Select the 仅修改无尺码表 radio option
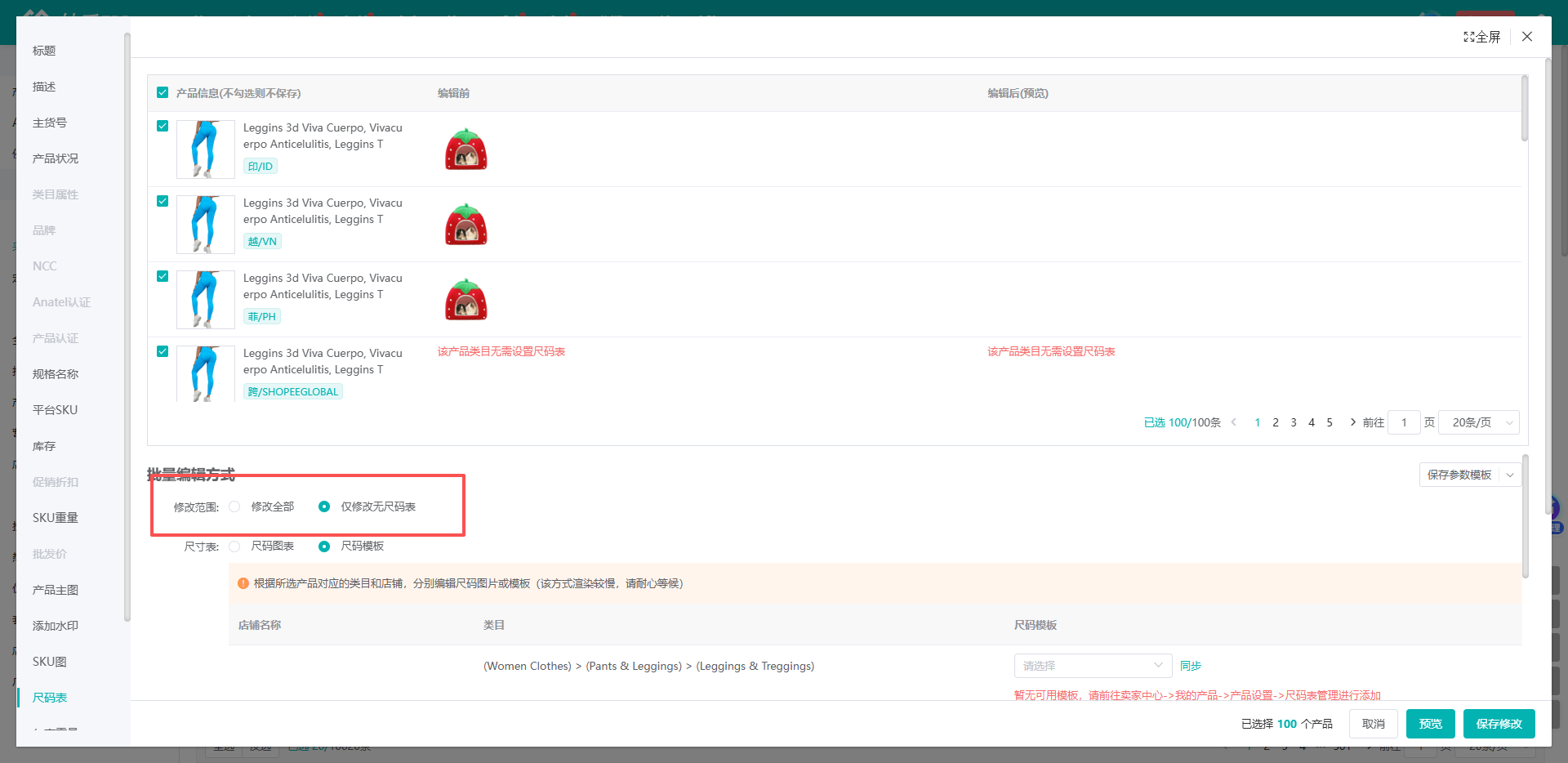 (x=324, y=506)
